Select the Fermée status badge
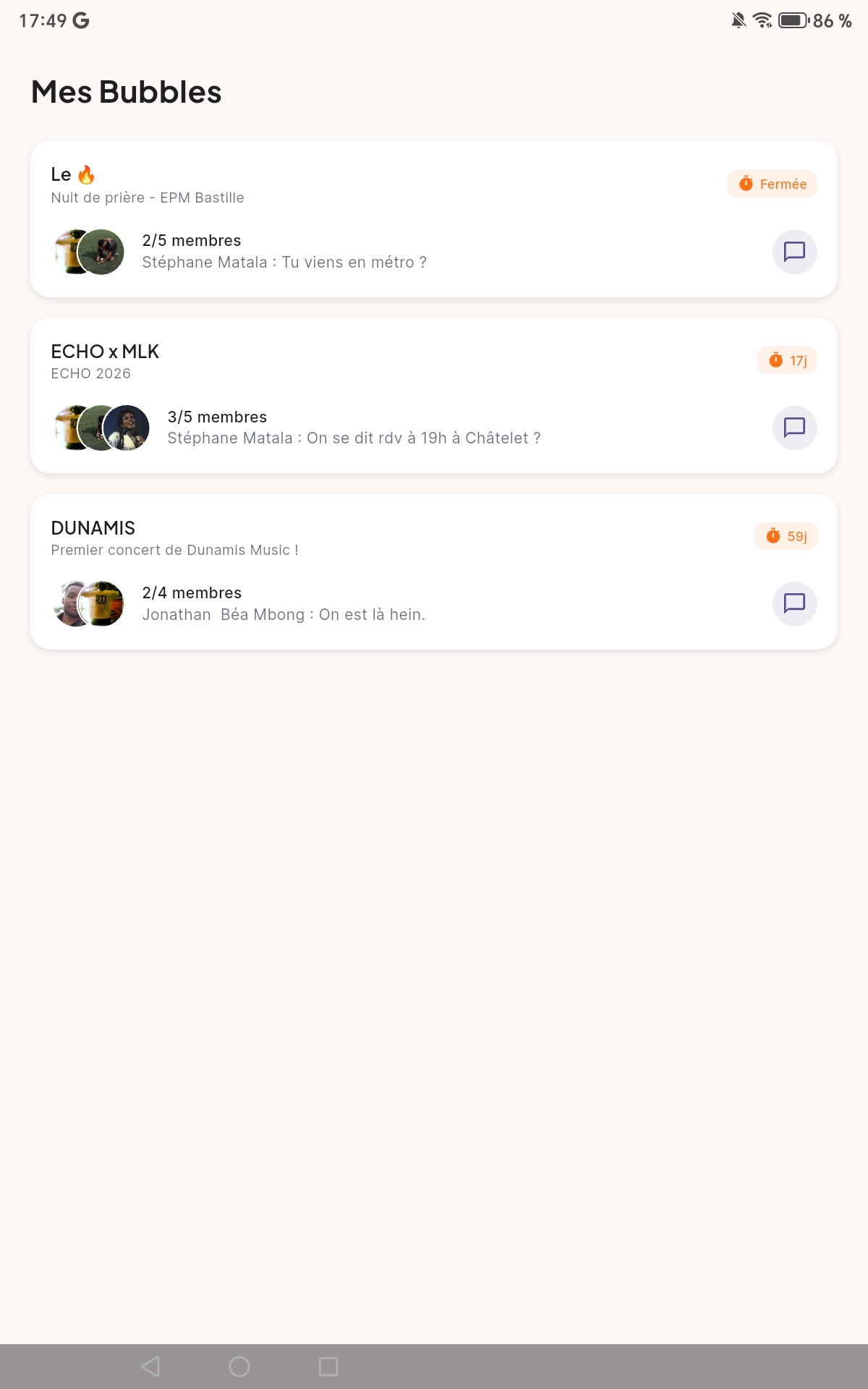 pos(772,183)
